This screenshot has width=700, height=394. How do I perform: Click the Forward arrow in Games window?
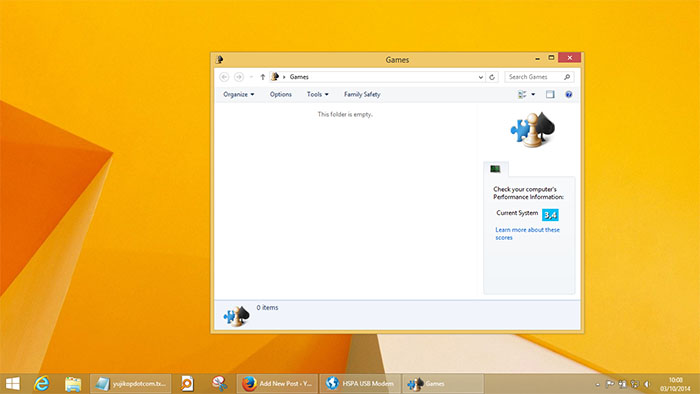(239, 77)
